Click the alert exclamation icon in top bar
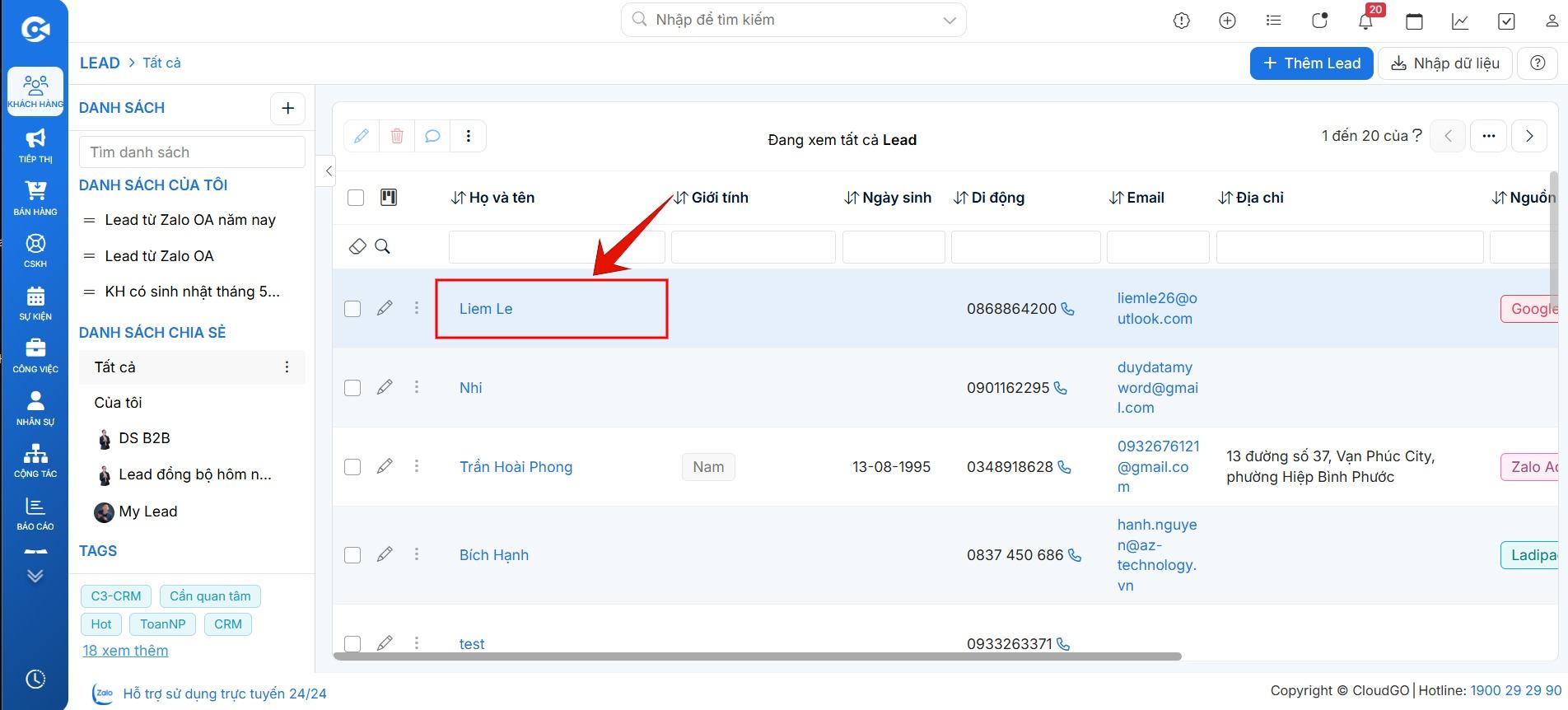1568x710 pixels. tap(1182, 21)
